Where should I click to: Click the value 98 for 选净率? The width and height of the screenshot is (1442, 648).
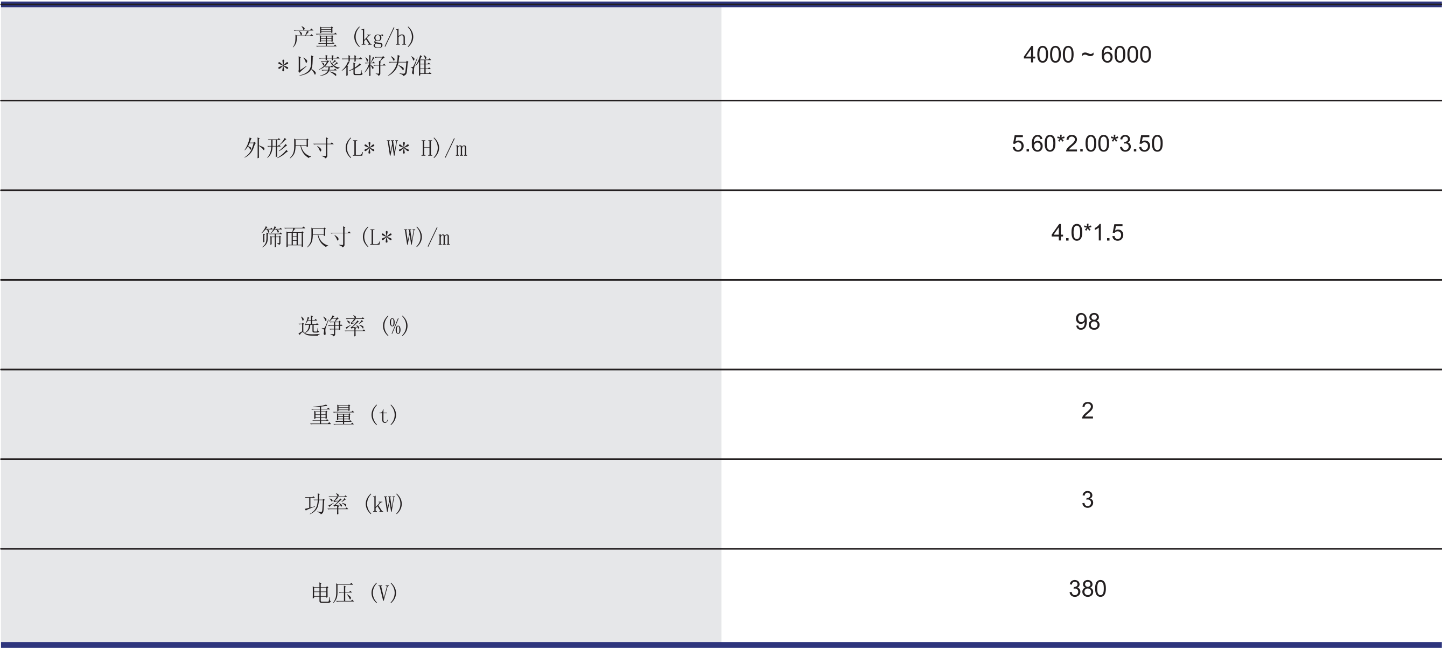point(1087,322)
